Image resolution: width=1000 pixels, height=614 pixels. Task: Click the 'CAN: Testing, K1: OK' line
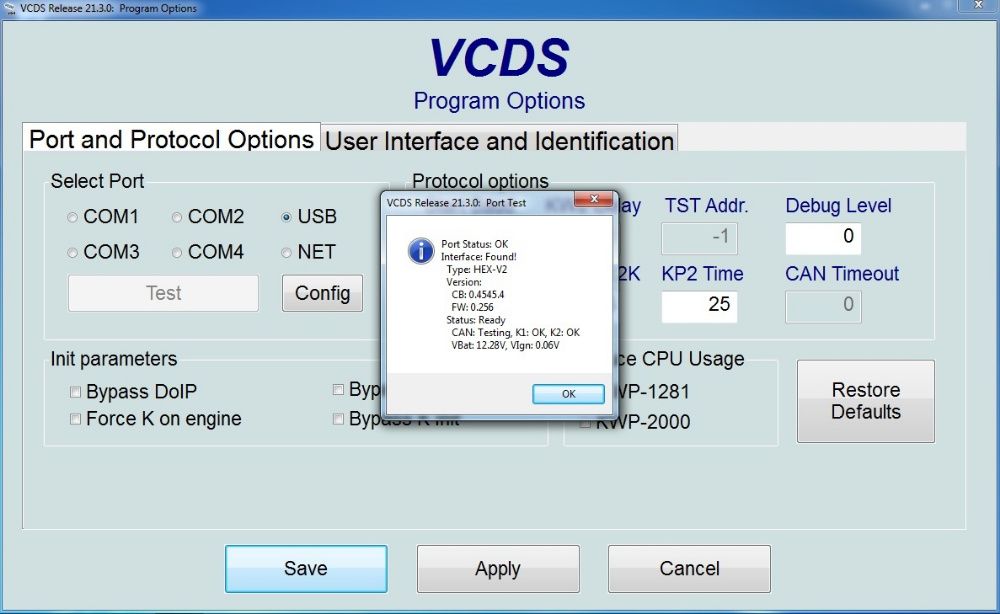[x=515, y=333]
